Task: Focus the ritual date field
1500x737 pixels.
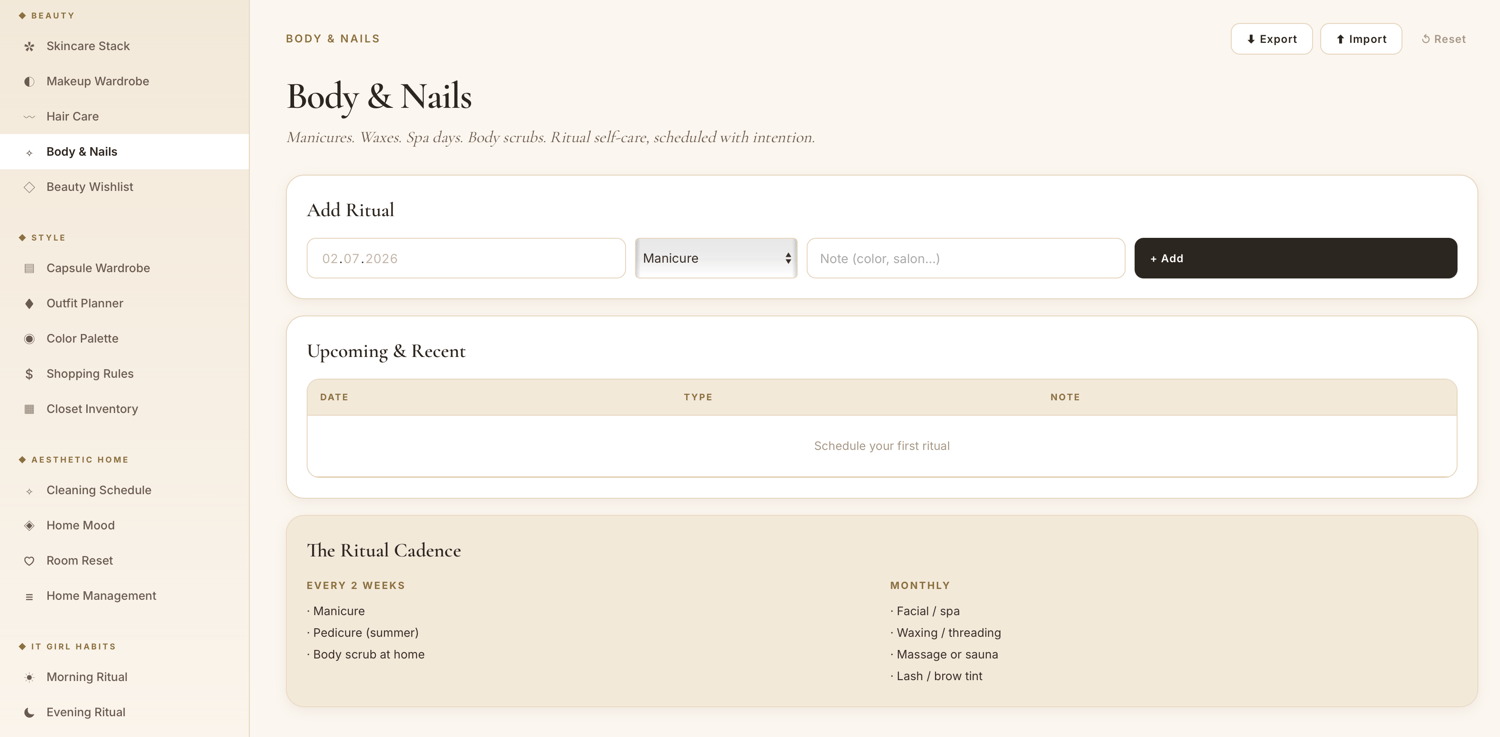Action: pos(466,258)
